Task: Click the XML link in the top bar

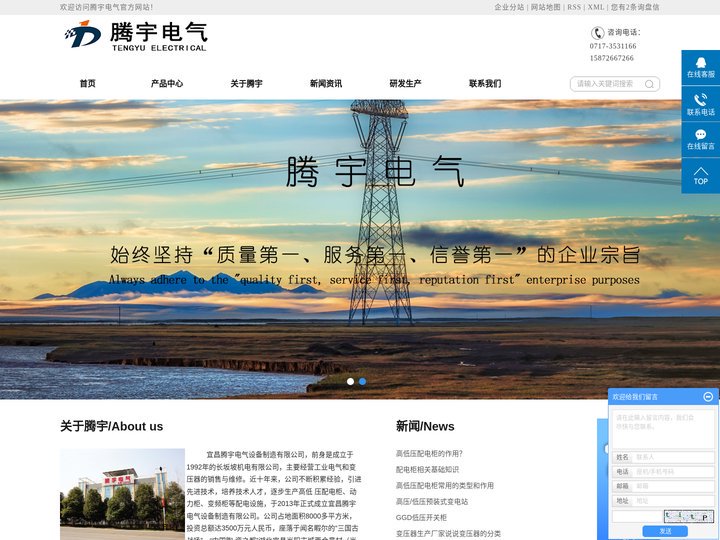Action: click(596, 7)
